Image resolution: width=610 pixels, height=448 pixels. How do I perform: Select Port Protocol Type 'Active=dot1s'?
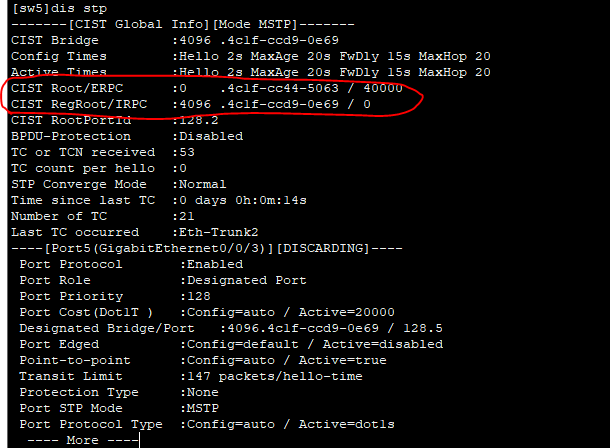click(347, 424)
